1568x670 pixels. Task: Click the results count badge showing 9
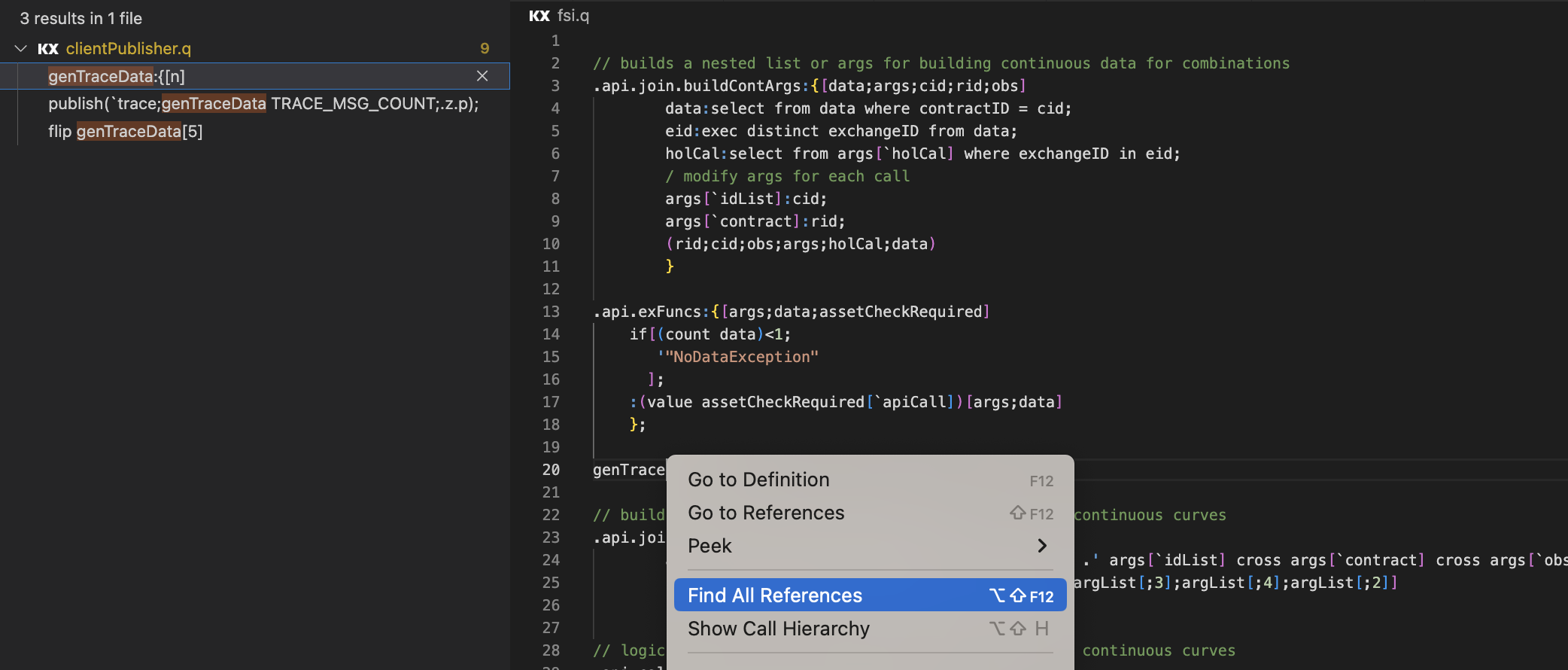pos(485,49)
